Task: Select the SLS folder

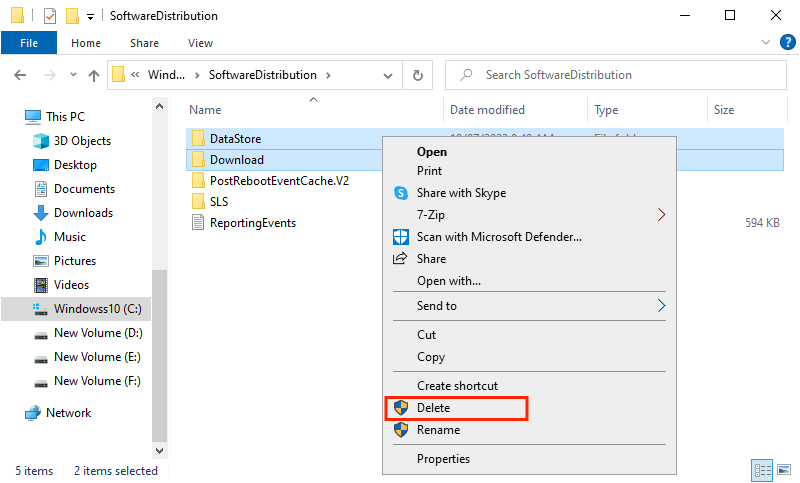Action: 219,201
